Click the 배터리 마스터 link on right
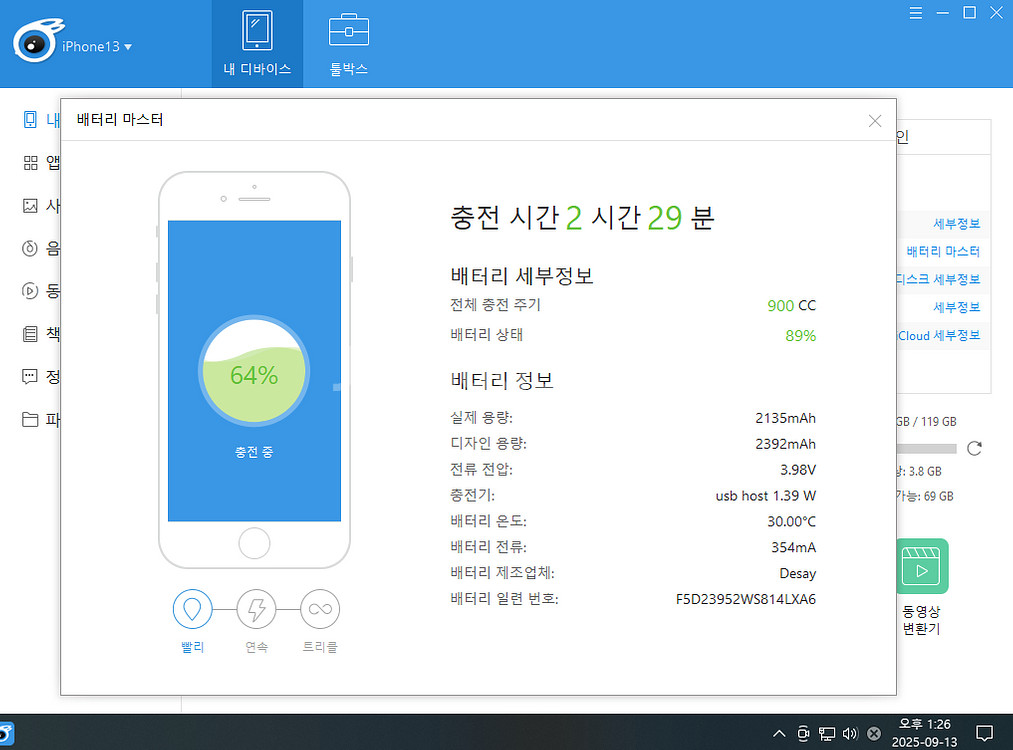 click(942, 252)
